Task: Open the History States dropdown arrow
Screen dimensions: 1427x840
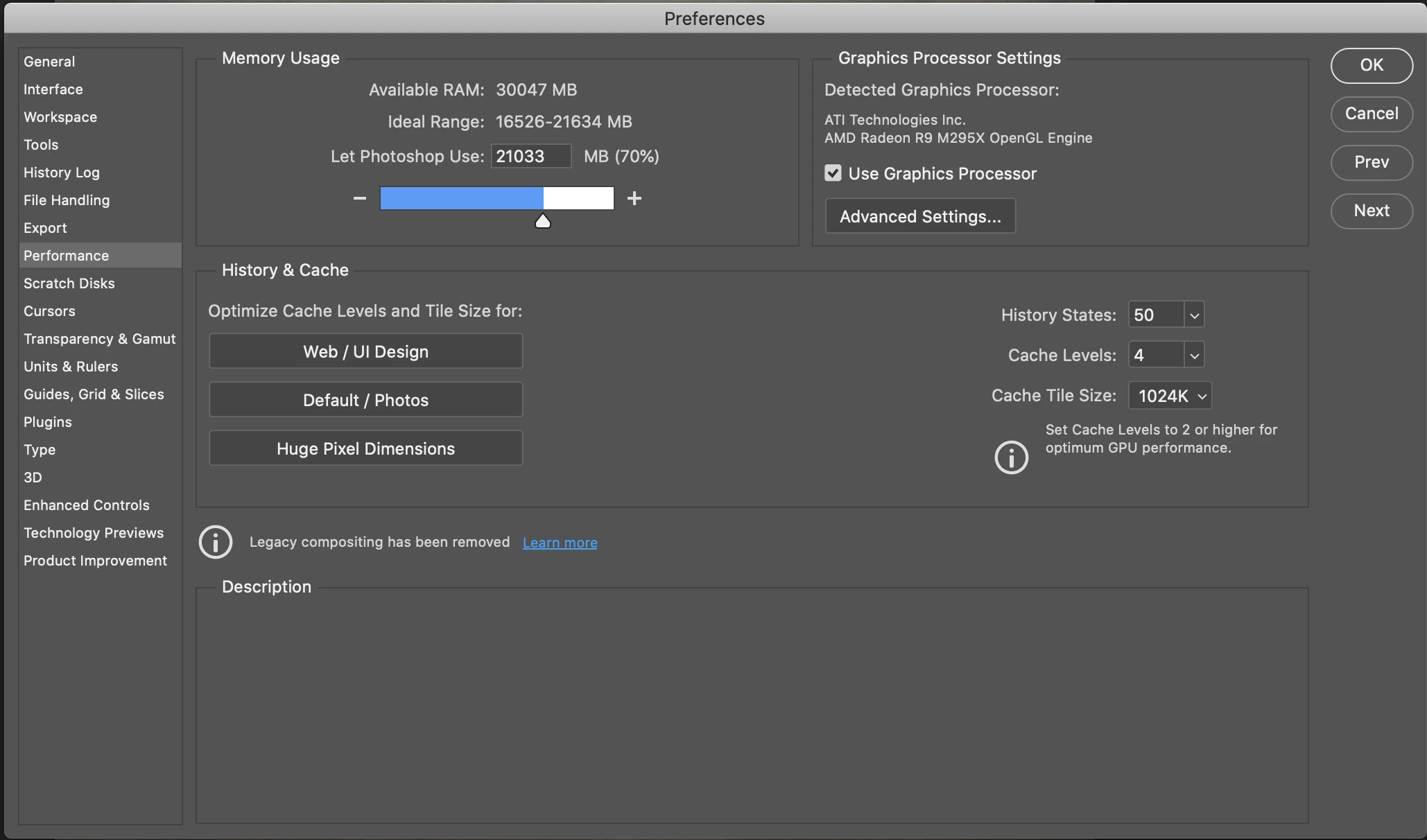Action: click(x=1194, y=315)
